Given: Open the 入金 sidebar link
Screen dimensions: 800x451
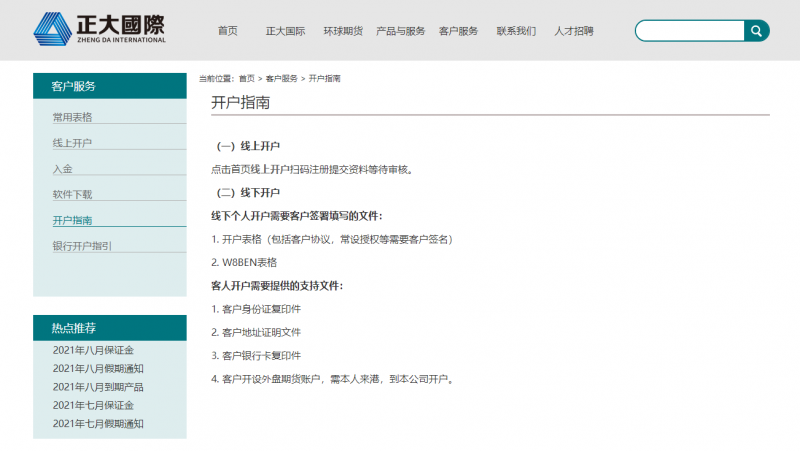Looking at the screenshot, I should (63, 169).
